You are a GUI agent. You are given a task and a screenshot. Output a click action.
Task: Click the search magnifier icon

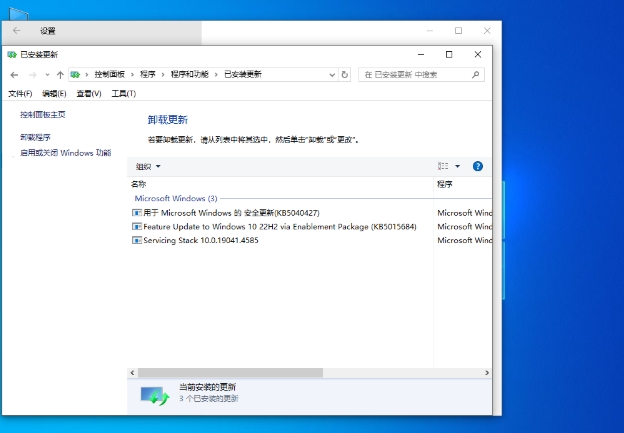coord(475,74)
